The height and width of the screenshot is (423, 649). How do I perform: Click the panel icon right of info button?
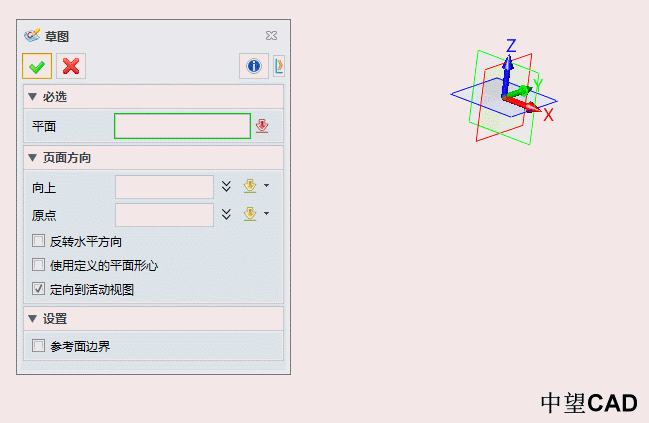[x=278, y=66]
